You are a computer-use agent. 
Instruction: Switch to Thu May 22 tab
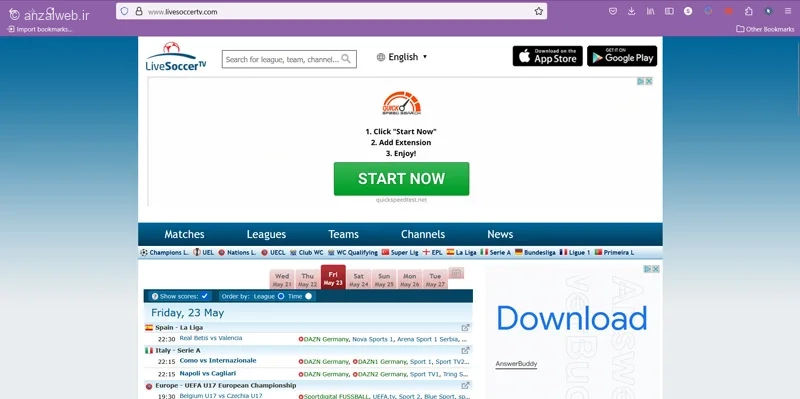click(307, 280)
